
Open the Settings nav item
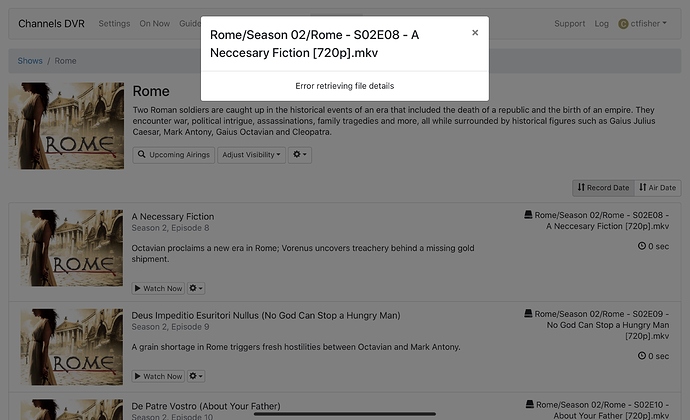coord(114,23)
